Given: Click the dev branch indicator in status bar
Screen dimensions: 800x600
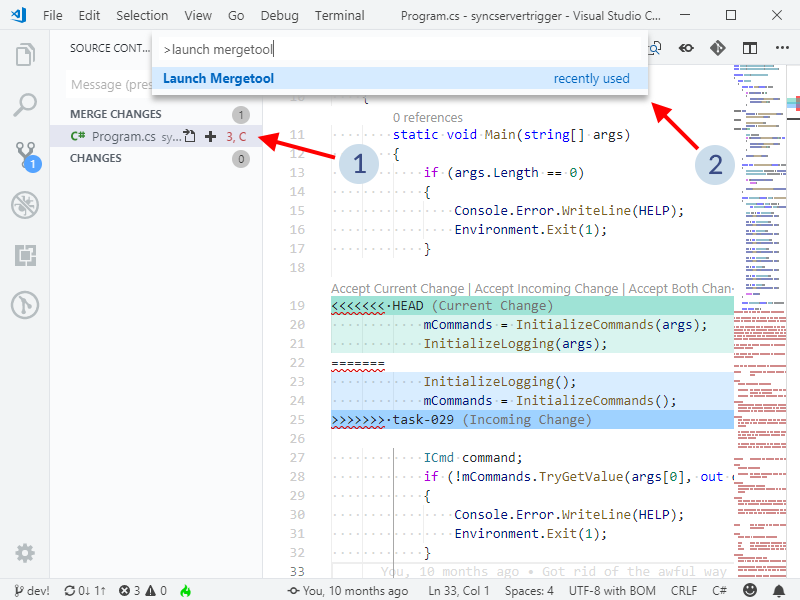Looking at the screenshot, I should (x=32, y=590).
